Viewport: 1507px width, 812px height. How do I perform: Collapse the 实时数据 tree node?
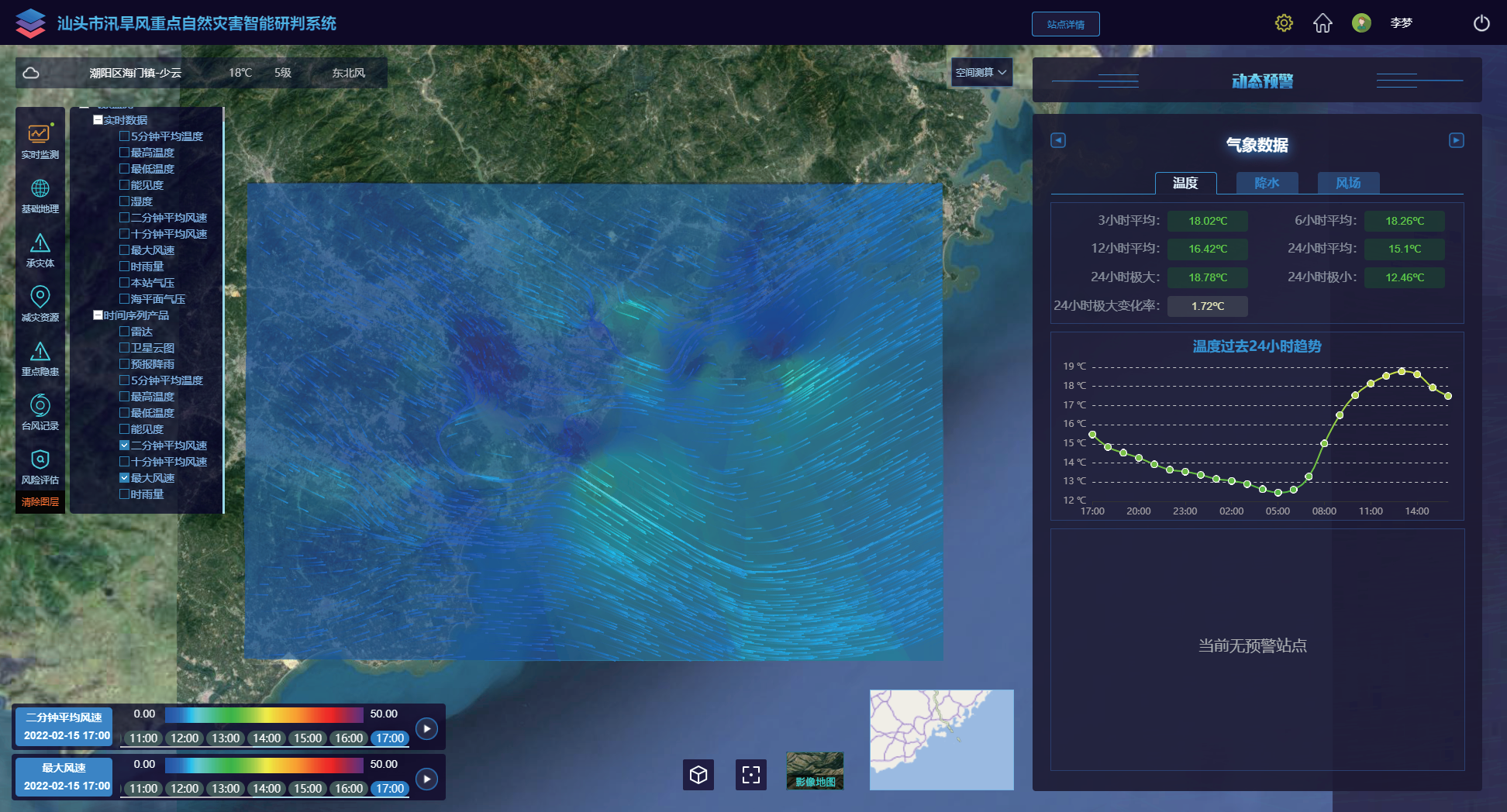coord(98,120)
